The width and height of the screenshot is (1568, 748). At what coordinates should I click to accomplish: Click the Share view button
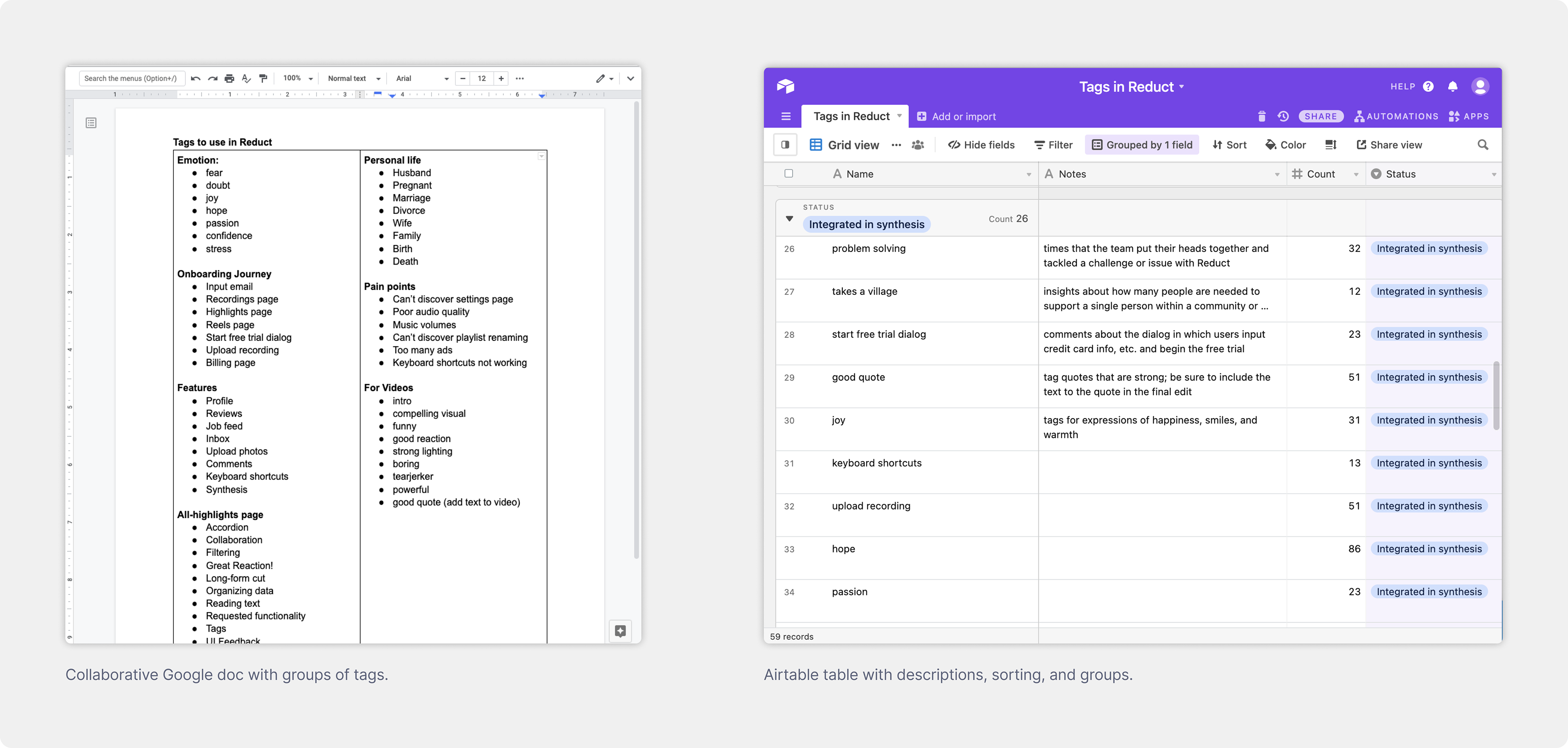tap(1389, 145)
